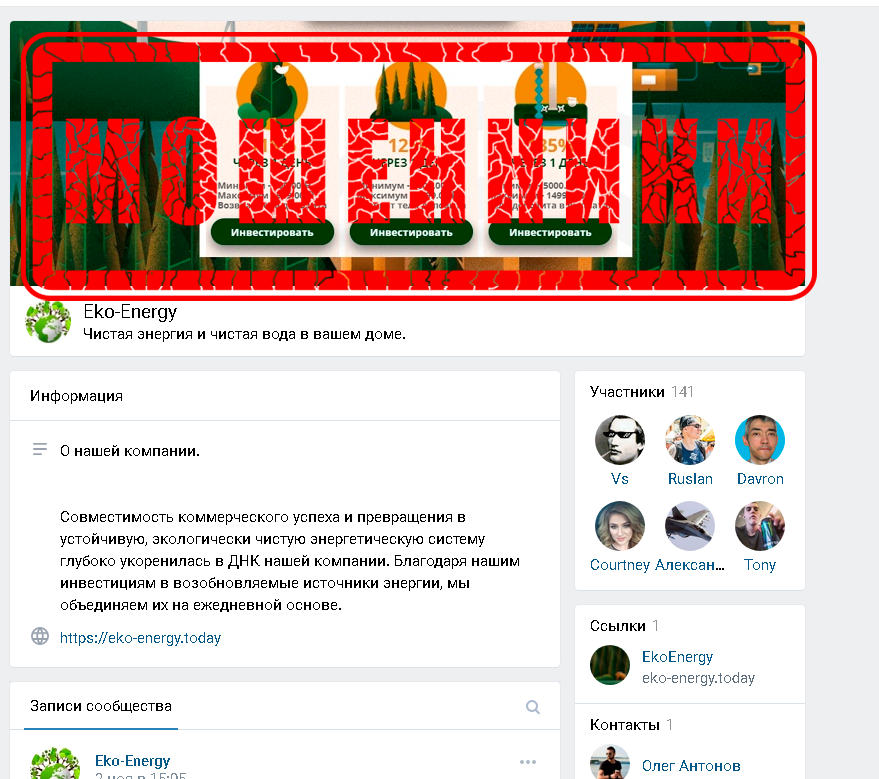Select the Записи сообщества tab

(x=101, y=706)
